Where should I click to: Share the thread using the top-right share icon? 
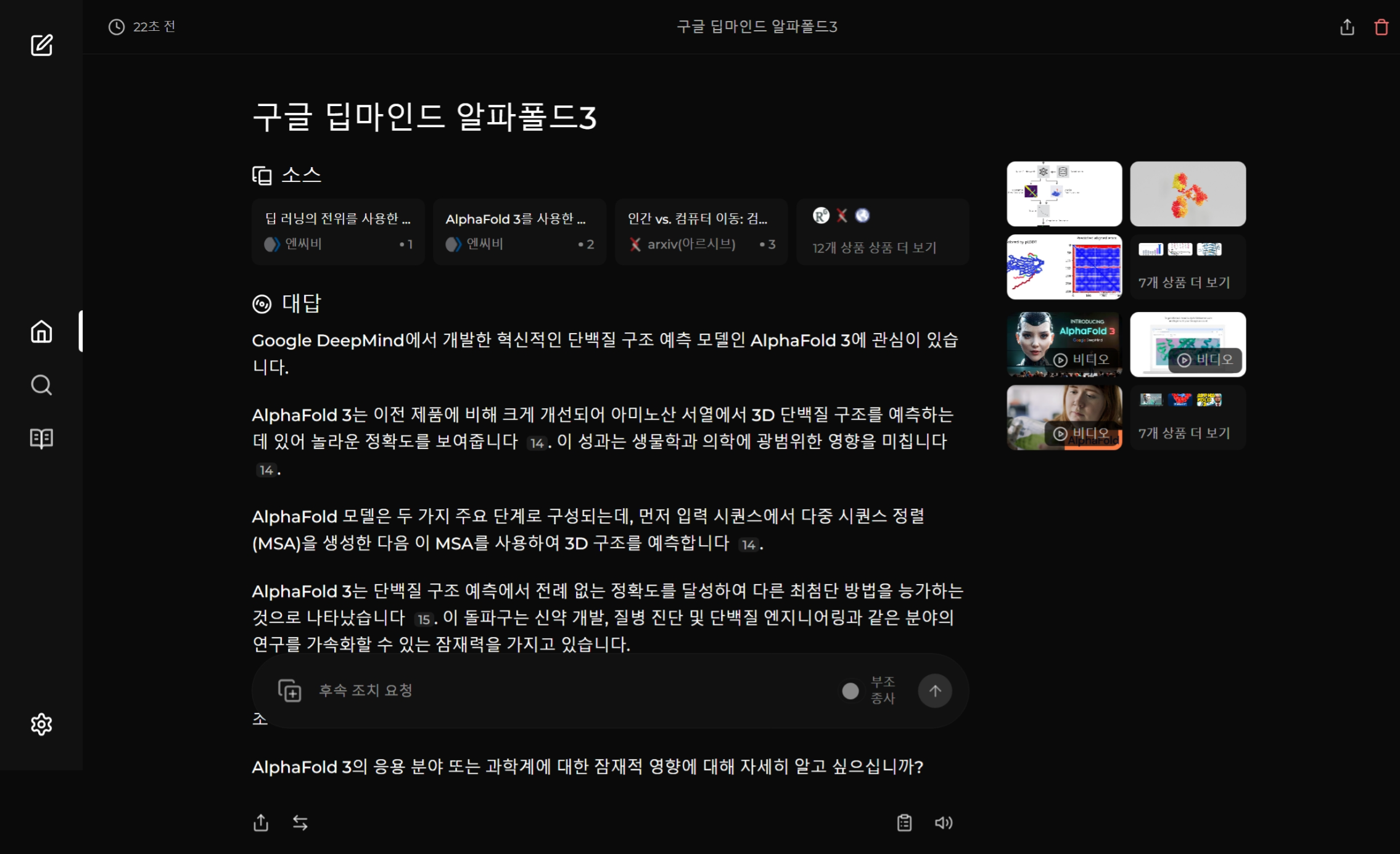1347,27
